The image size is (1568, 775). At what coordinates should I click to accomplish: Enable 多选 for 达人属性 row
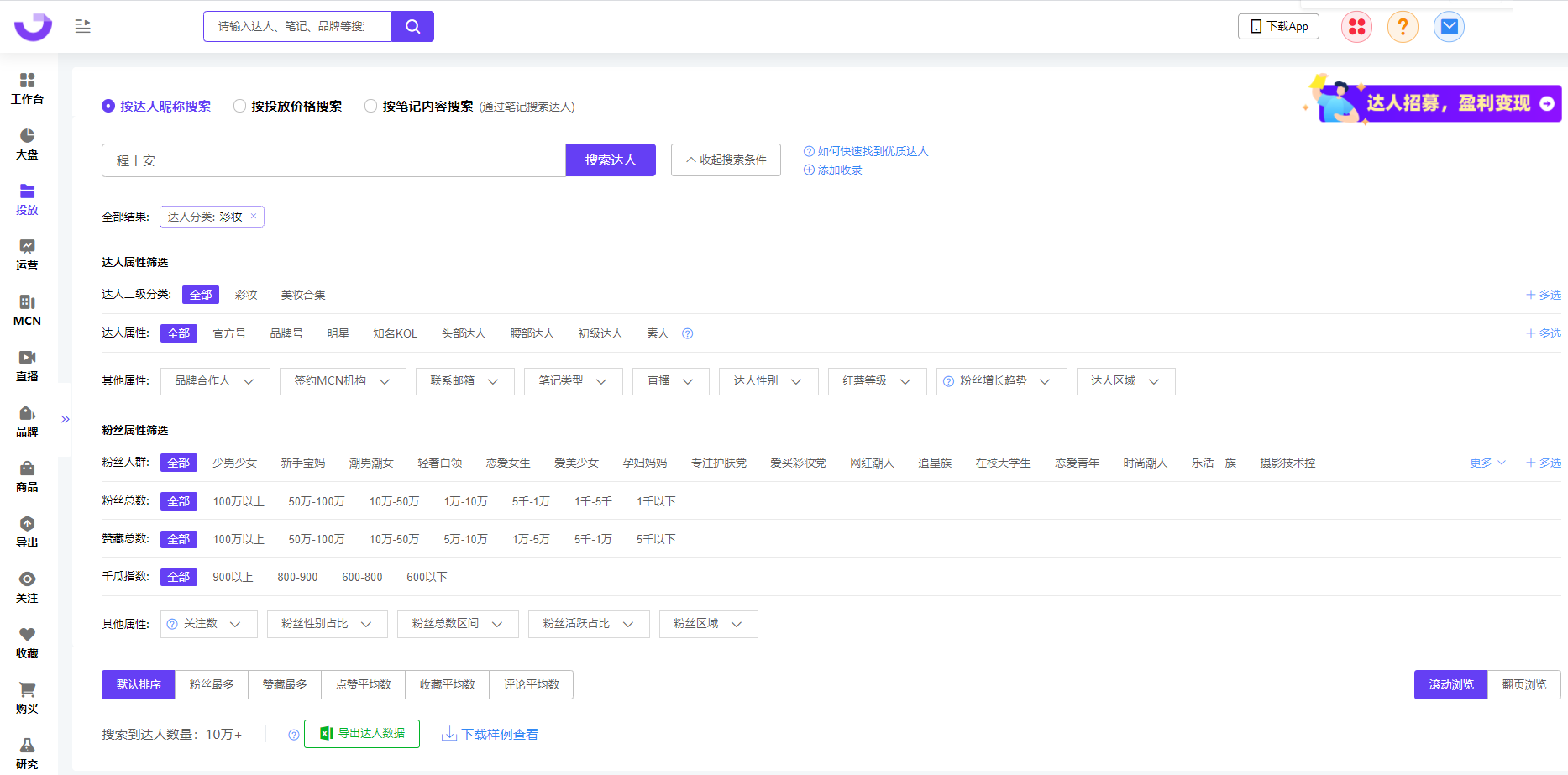tap(1544, 333)
